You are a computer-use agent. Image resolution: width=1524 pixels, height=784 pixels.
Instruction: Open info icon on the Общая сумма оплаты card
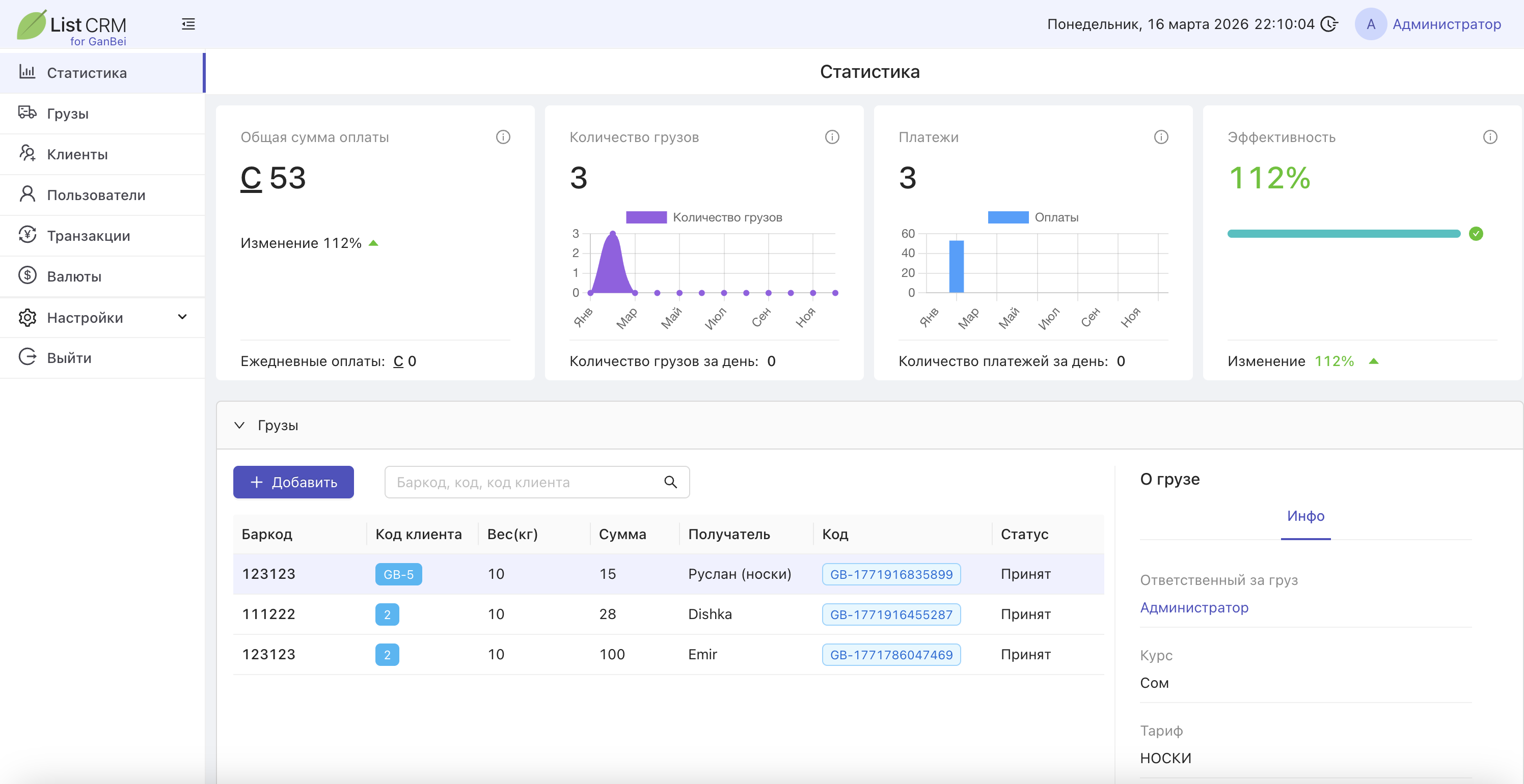pyautogui.click(x=503, y=137)
